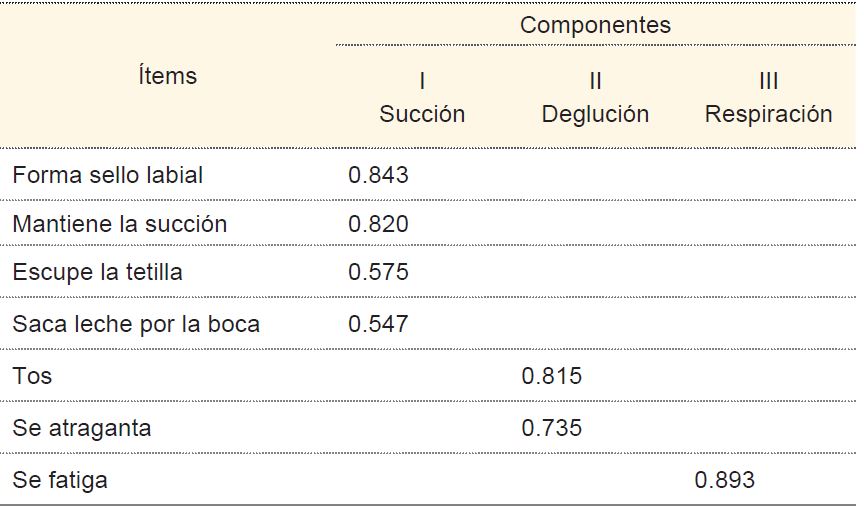864x508 pixels.
Task: Click the 0.815 value under Deglución
Action: click(x=551, y=376)
